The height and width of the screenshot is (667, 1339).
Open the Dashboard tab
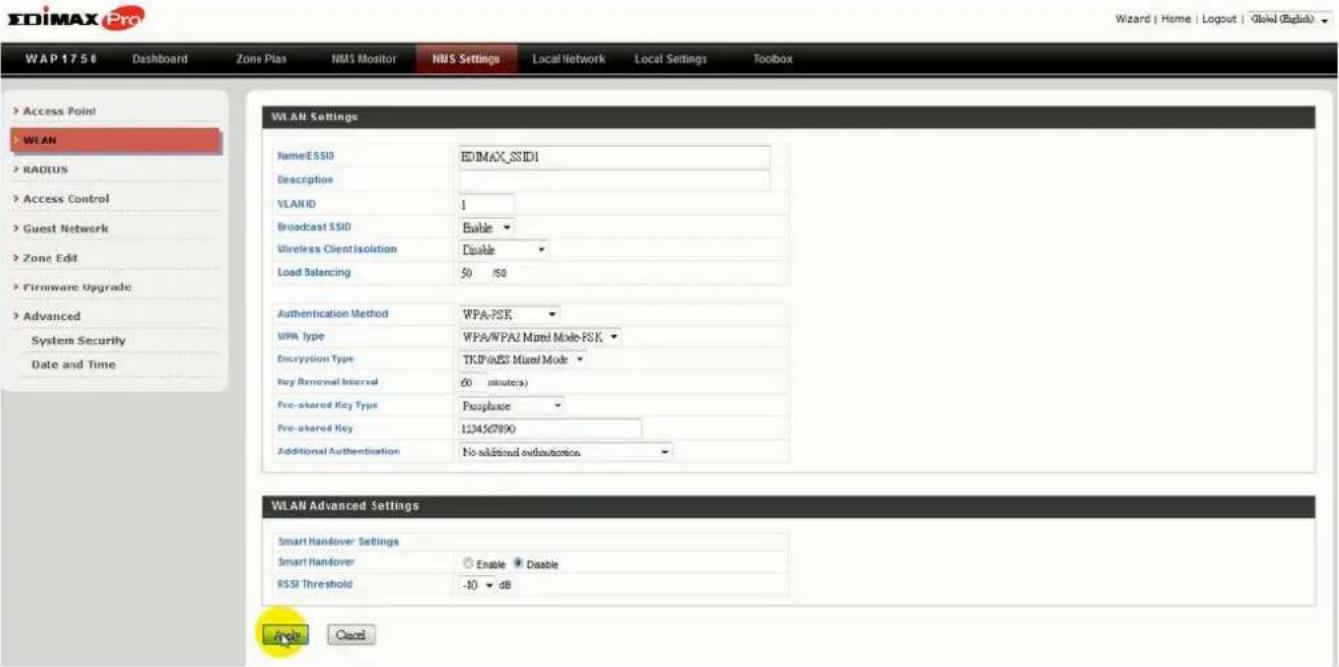point(160,60)
